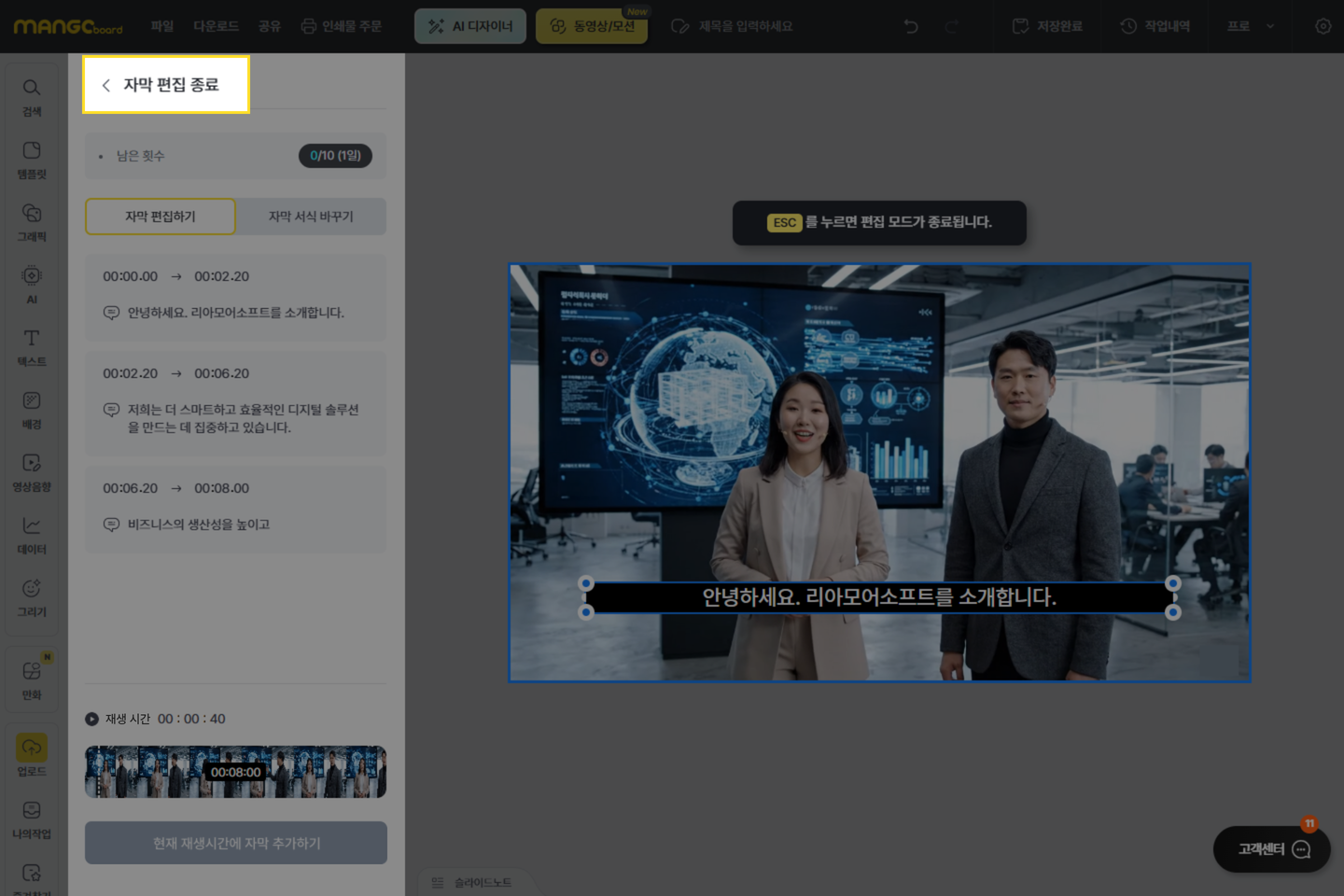1344x896 pixels.
Task: Expand the 슬라이드노트 panel at bottom
Action: coord(472,883)
